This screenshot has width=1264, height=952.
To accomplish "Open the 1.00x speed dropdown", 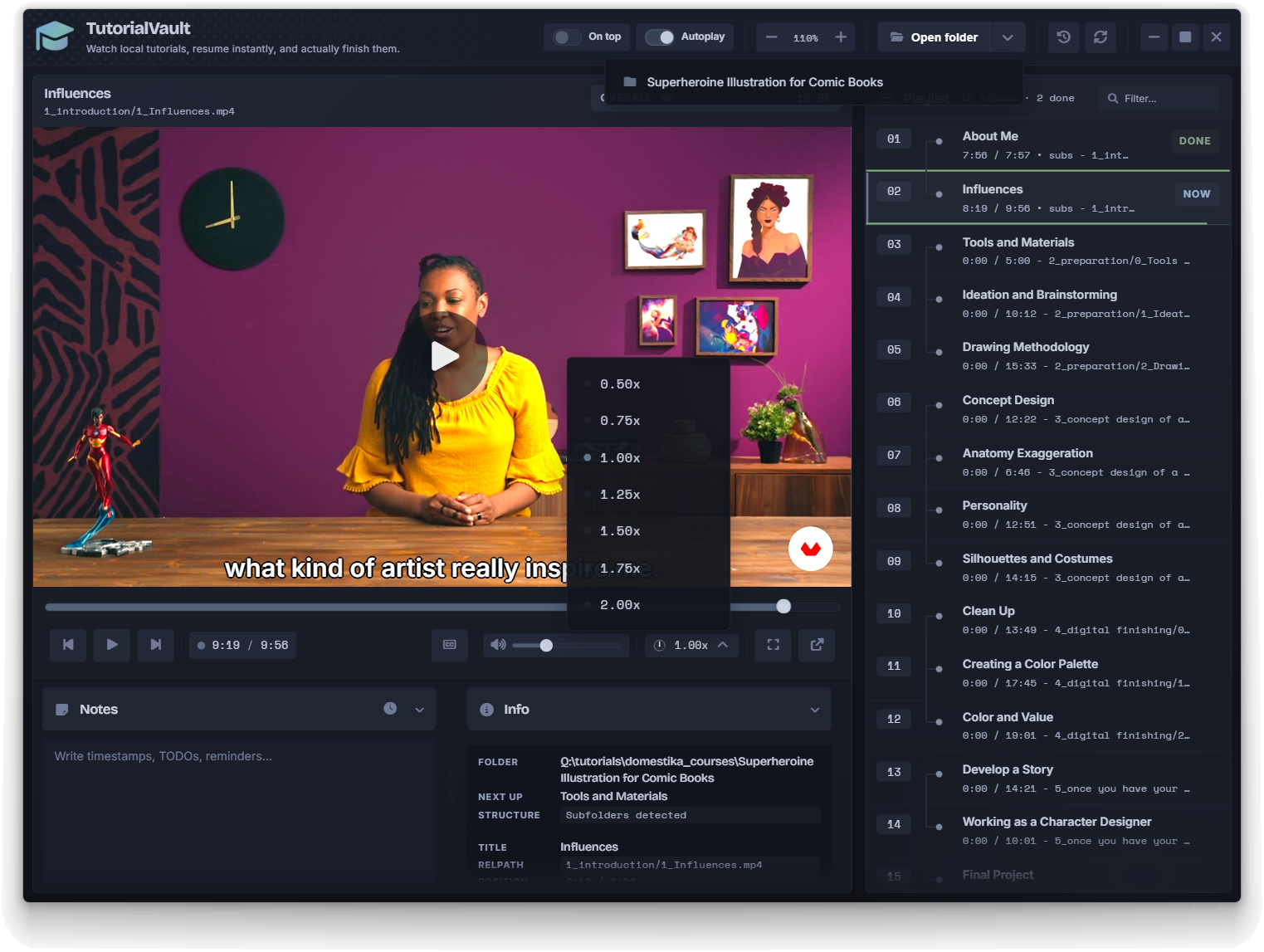I will (x=692, y=645).
